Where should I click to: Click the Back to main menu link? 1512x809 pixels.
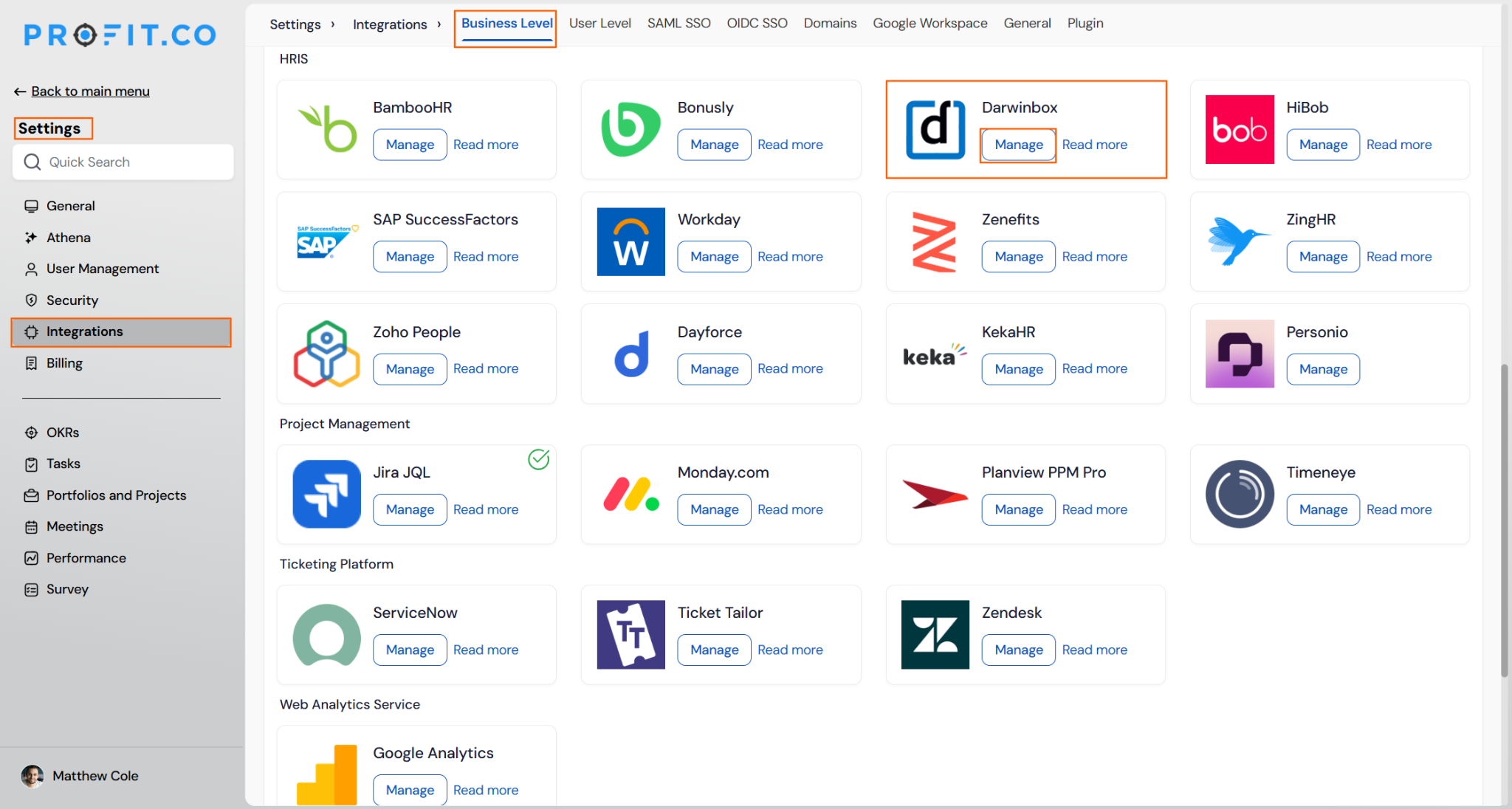coord(90,91)
